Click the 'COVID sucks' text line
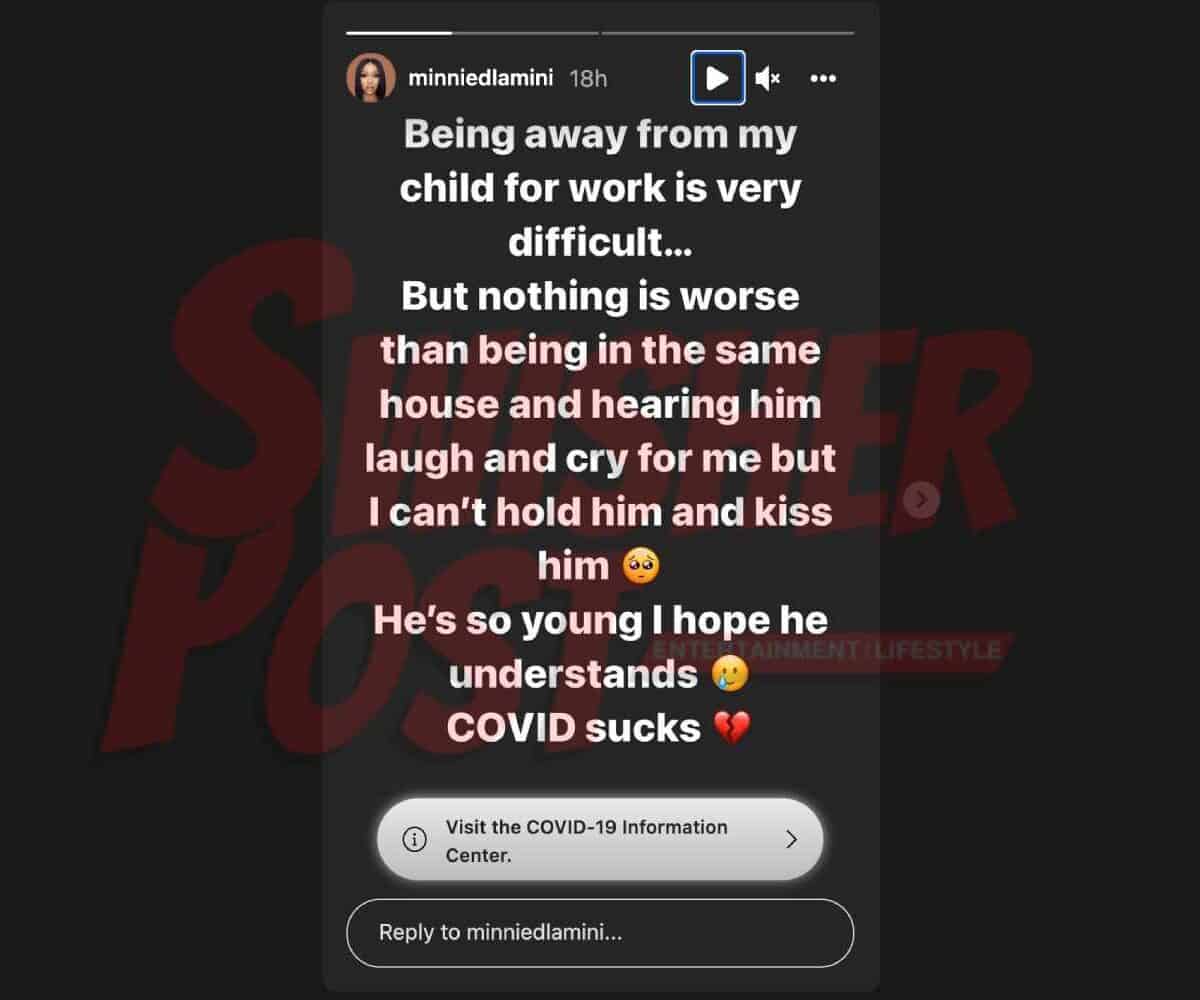The image size is (1200, 1000). coord(573,728)
